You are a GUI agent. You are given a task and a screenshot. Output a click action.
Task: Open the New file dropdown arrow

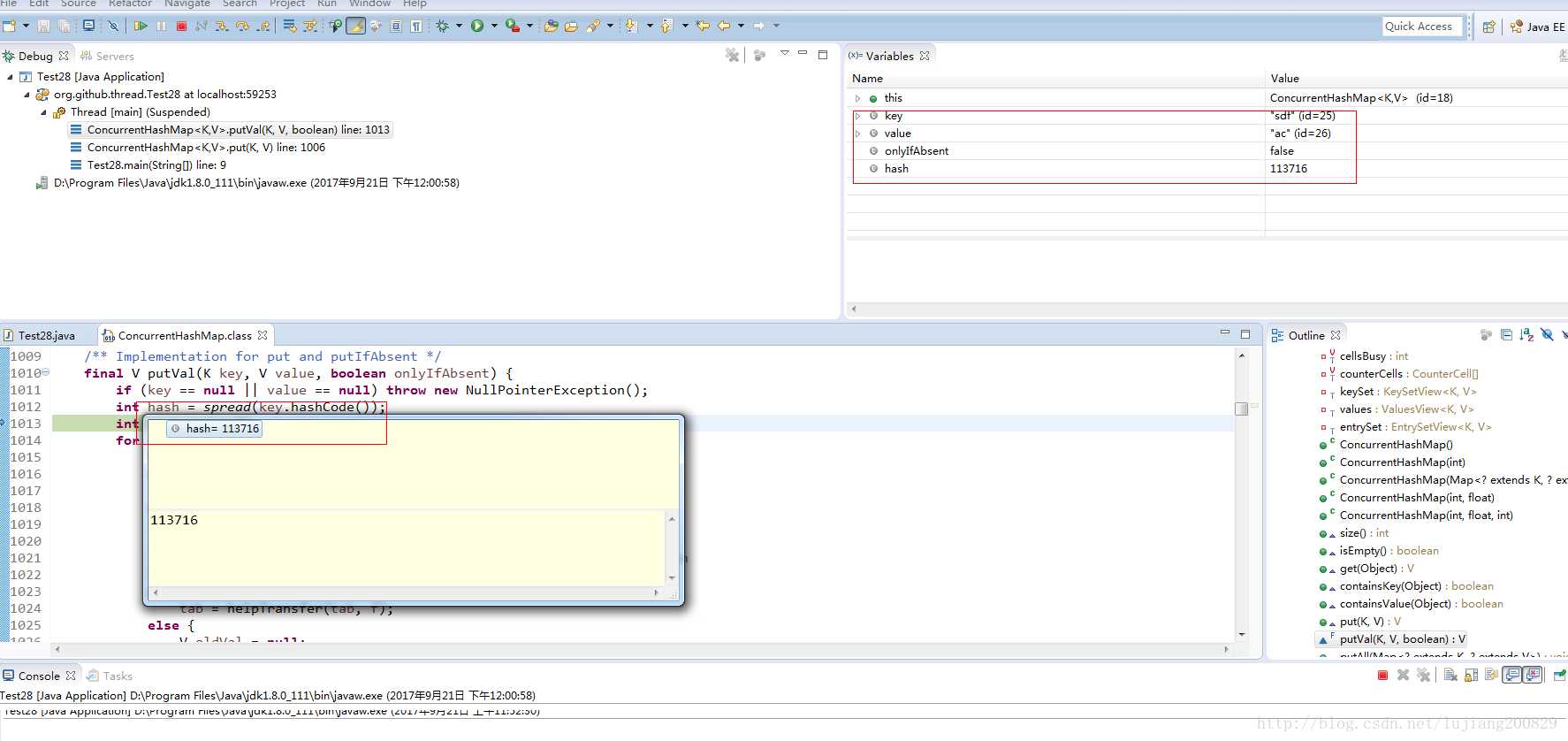tap(26, 26)
